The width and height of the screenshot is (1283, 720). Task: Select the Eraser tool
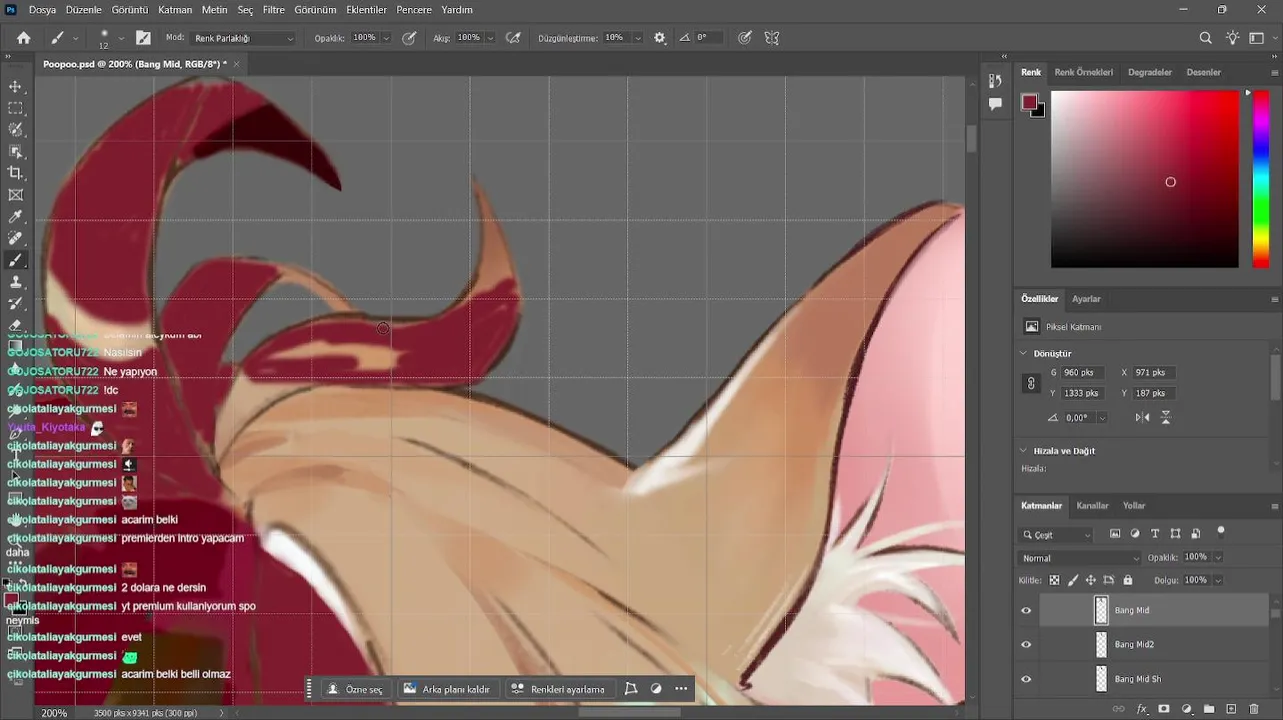15,325
